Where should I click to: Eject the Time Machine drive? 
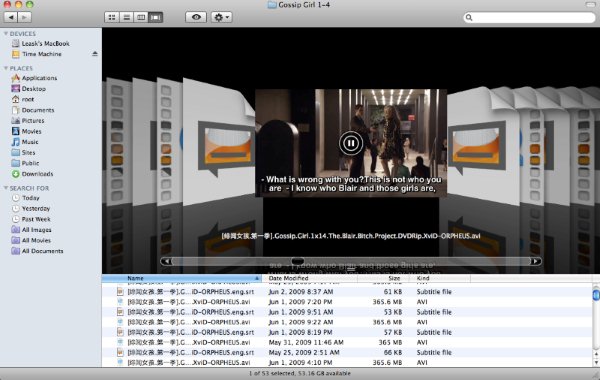pos(95,54)
